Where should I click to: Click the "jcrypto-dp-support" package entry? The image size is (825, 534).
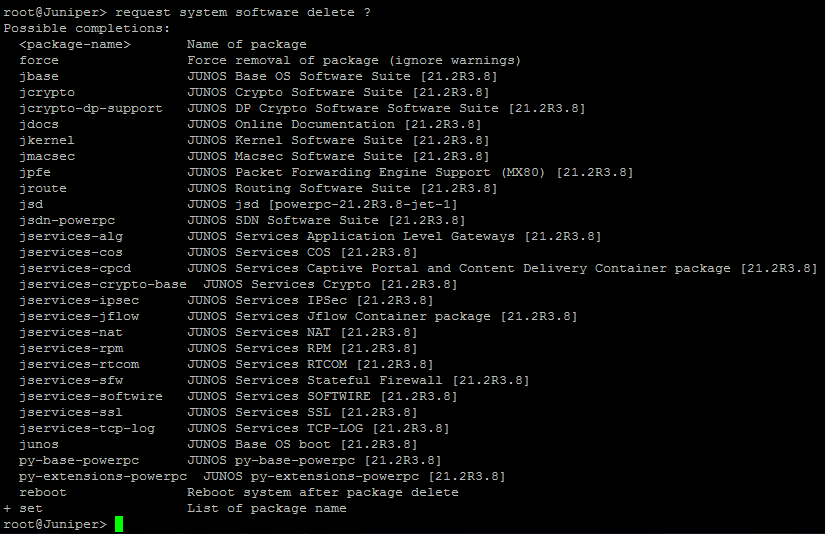point(91,108)
